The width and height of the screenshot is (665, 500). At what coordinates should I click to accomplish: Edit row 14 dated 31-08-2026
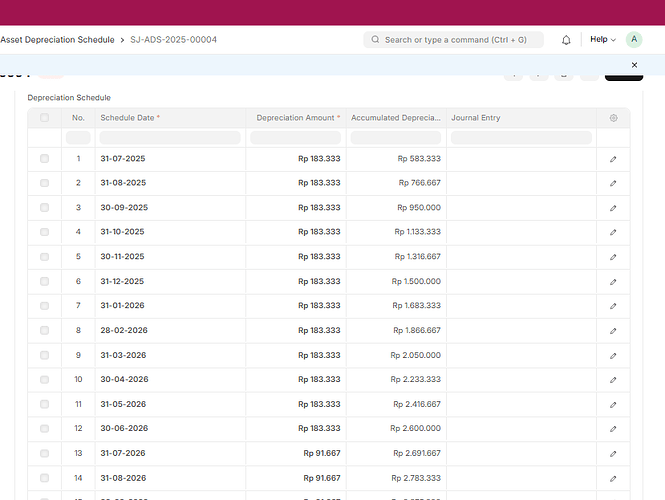(x=613, y=478)
